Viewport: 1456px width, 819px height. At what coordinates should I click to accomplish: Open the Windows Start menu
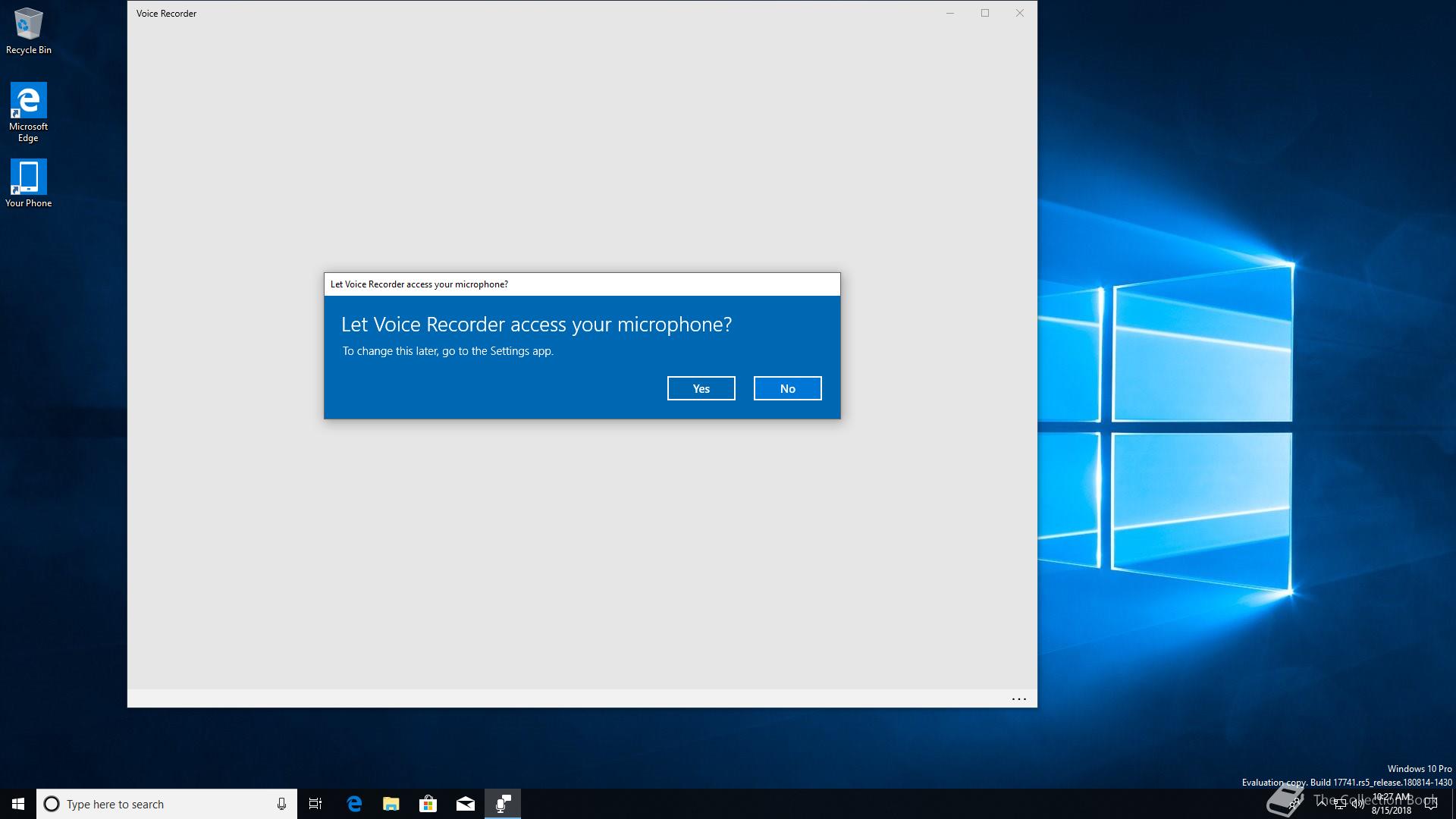coord(18,804)
